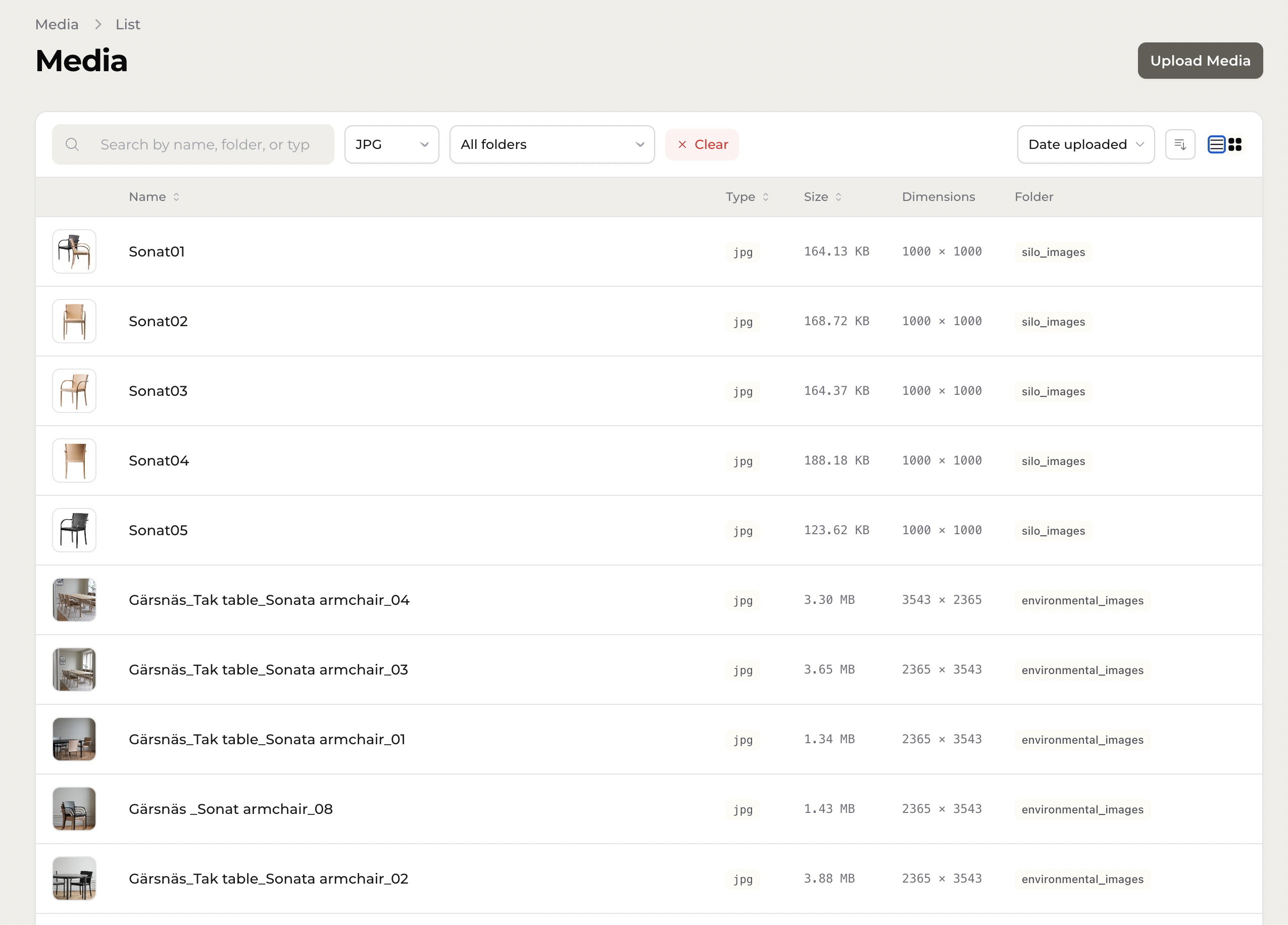1288x925 pixels.
Task: Click the 1.34 MB size value
Action: 829,739
